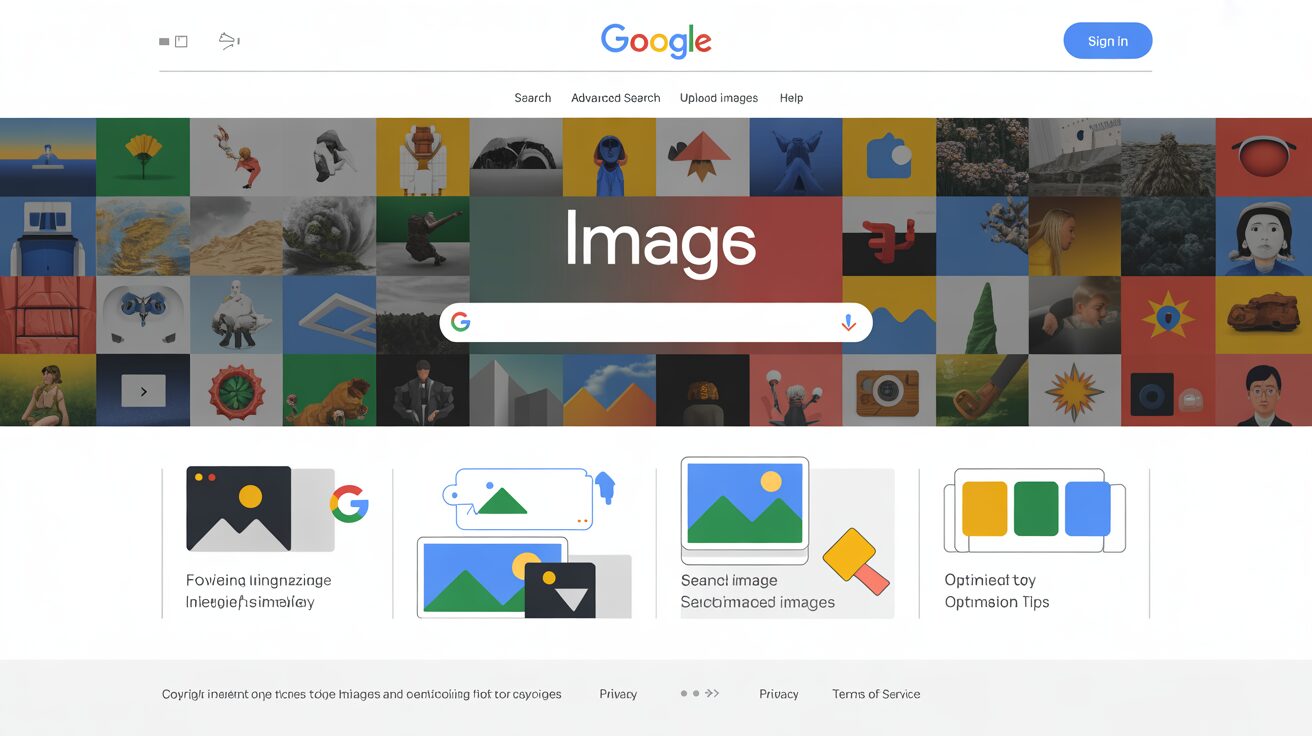Image resolution: width=1312 pixels, height=736 pixels.
Task: Open the red pipe shape on black thumbnail
Action: (889, 236)
